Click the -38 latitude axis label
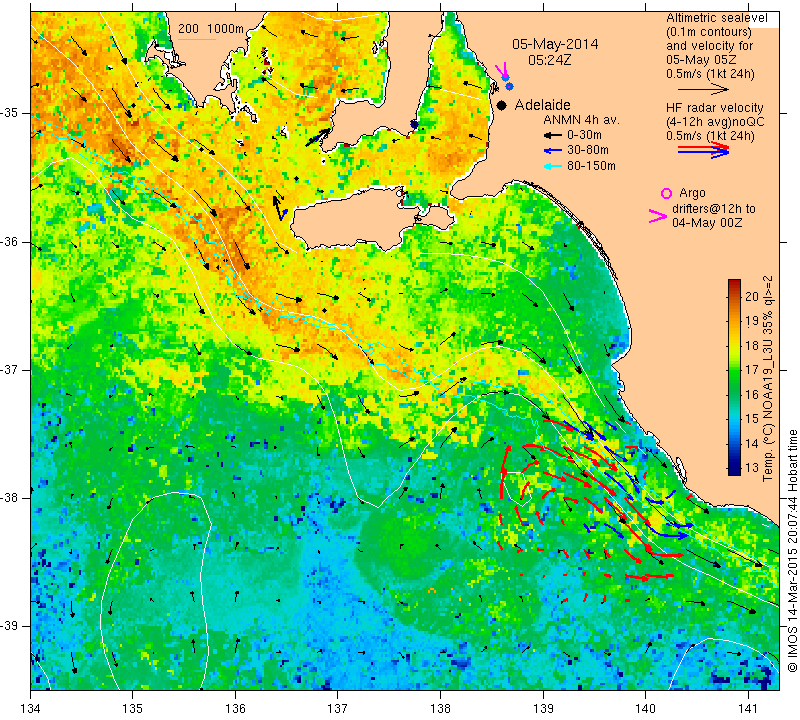This screenshot has width=800, height=720. pos(11,498)
